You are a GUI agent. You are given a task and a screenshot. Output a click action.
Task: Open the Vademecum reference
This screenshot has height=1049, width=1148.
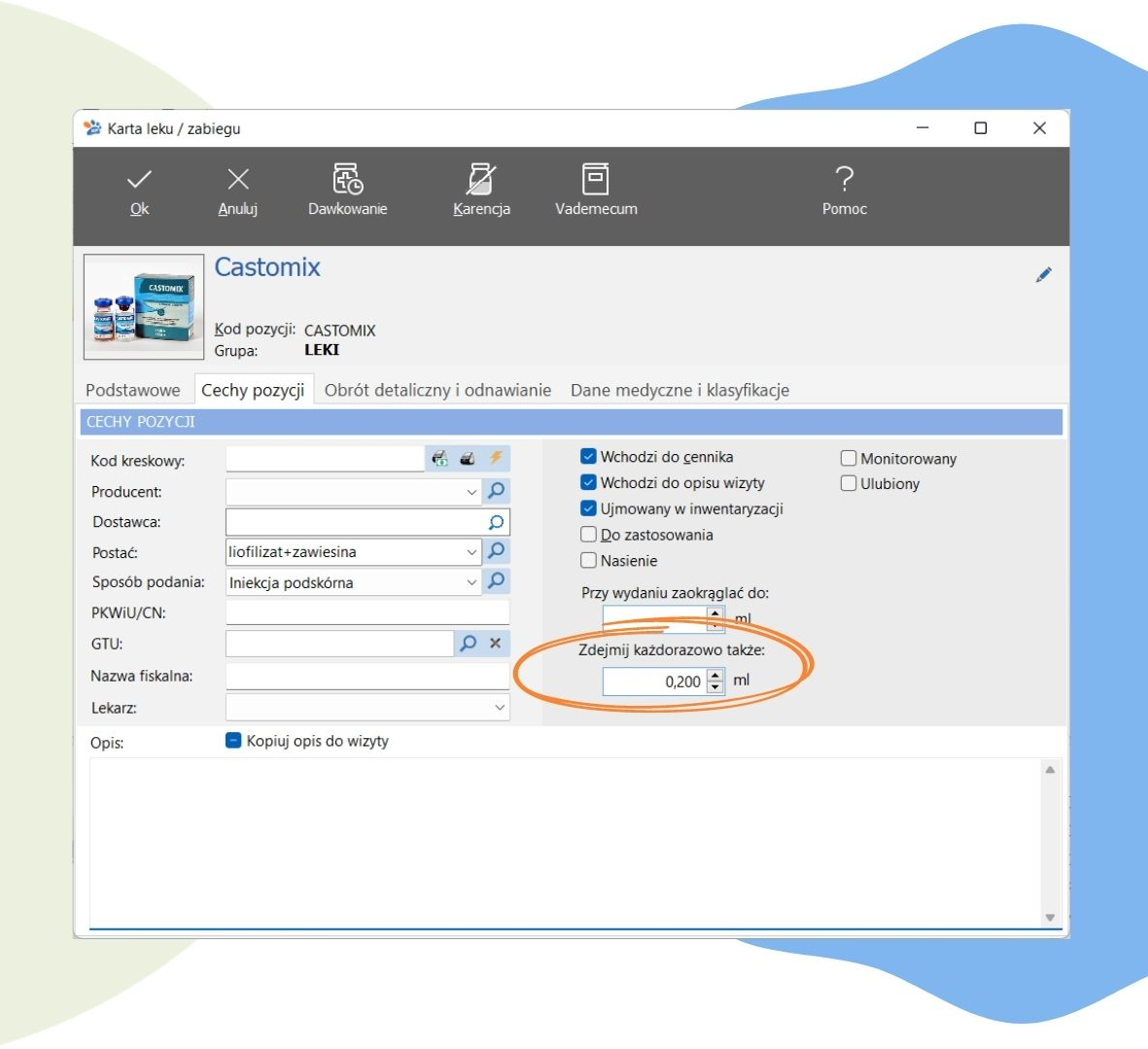tap(596, 192)
